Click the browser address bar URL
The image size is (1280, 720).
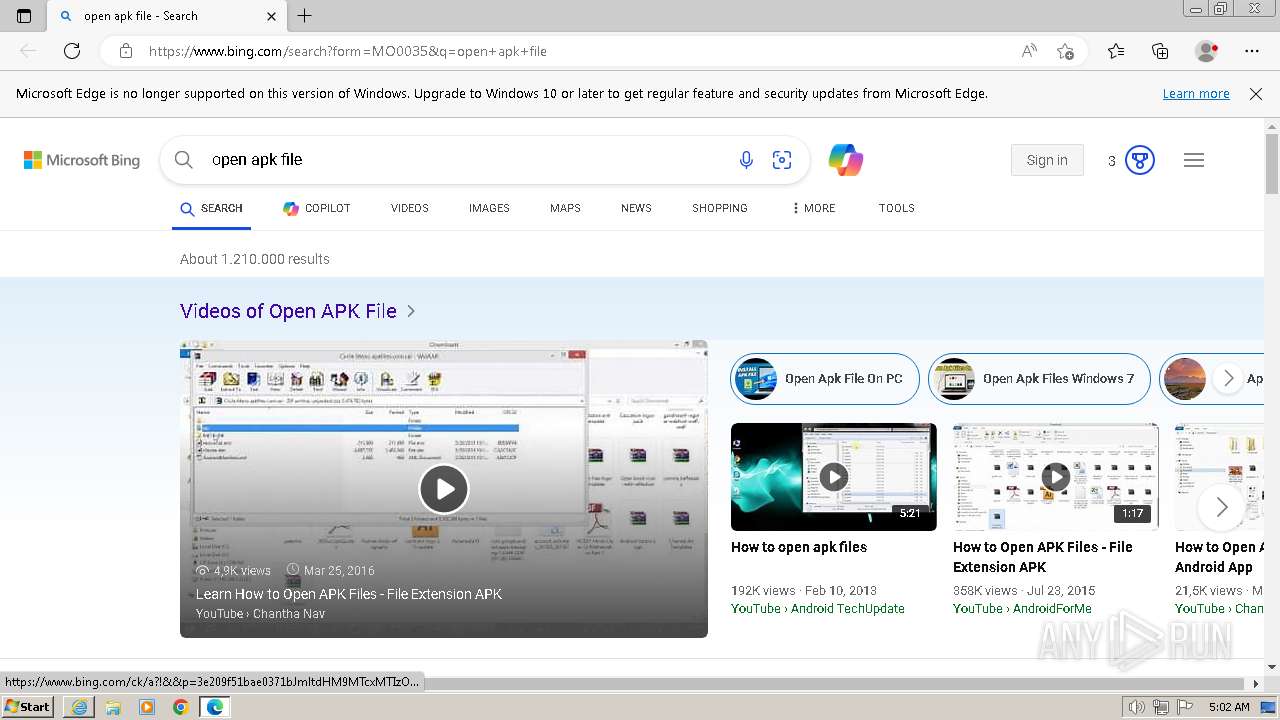[348, 51]
